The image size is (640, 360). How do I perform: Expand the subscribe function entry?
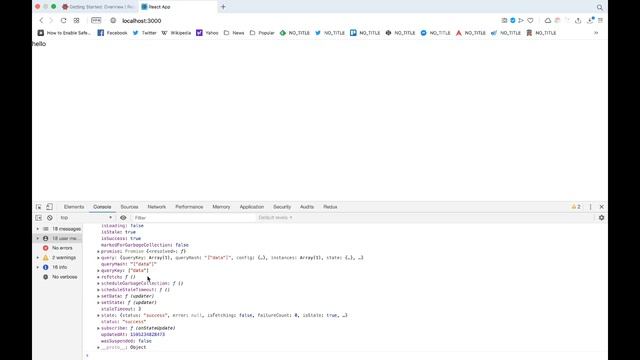pos(98,328)
